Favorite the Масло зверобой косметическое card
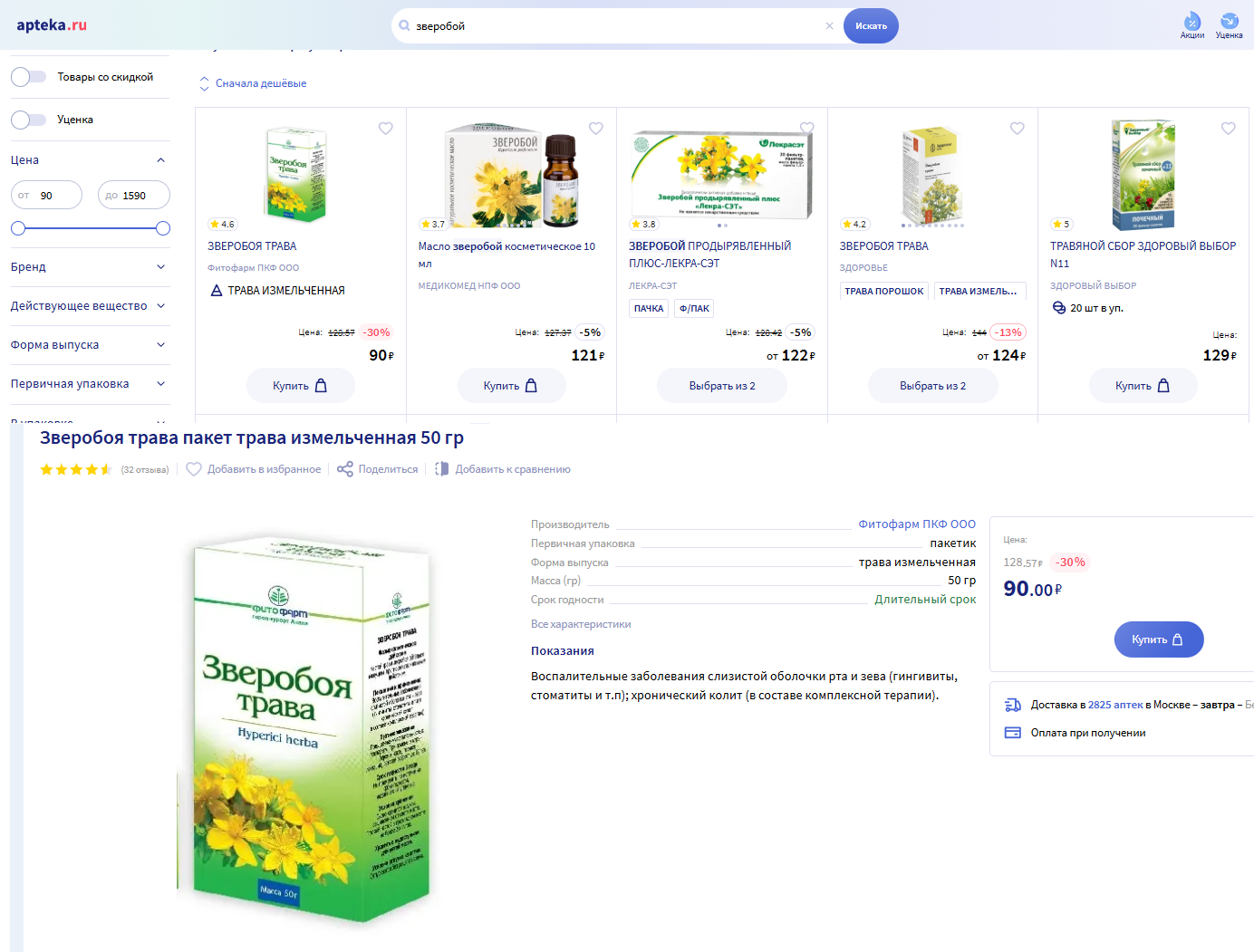The image size is (1254, 952). pyautogui.click(x=596, y=129)
